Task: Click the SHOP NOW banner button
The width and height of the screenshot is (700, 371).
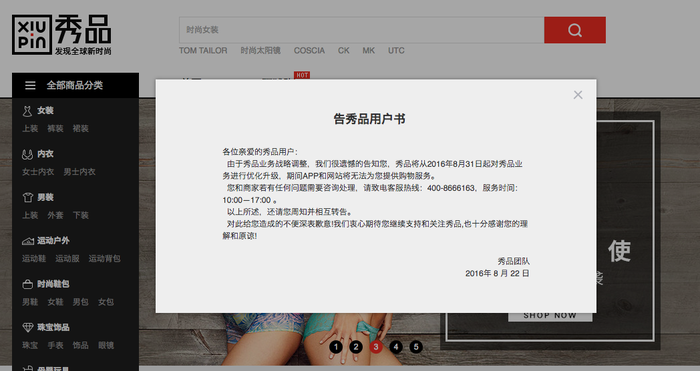Action: coord(550,316)
